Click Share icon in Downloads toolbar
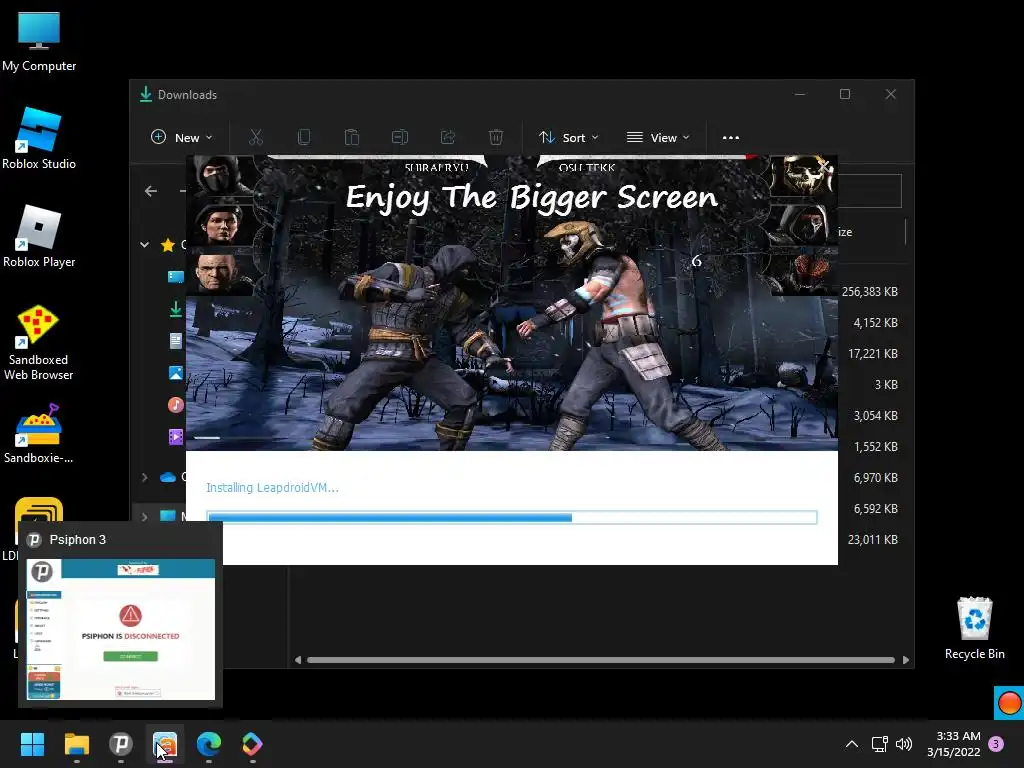The height and width of the screenshot is (768, 1024). (x=448, y=137)
